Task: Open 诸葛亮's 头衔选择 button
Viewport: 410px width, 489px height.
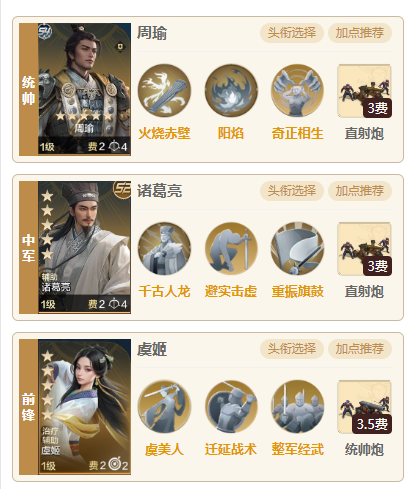Action: [x=292, y=191]
